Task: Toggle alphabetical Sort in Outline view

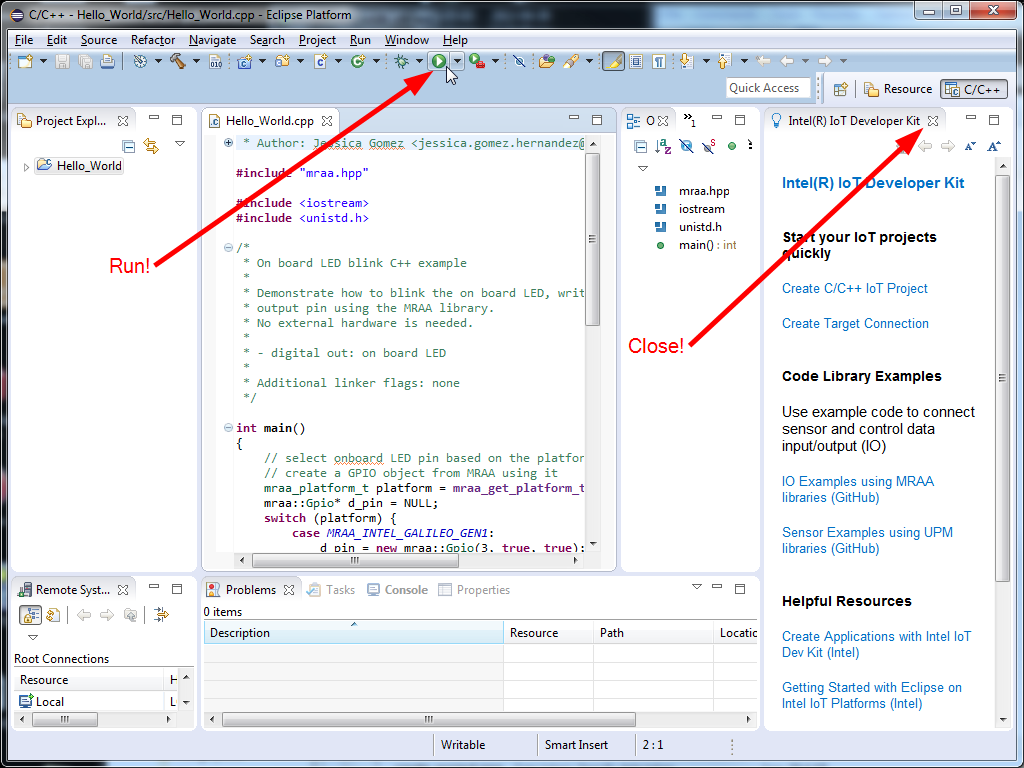Action: (x=663, y=146)
